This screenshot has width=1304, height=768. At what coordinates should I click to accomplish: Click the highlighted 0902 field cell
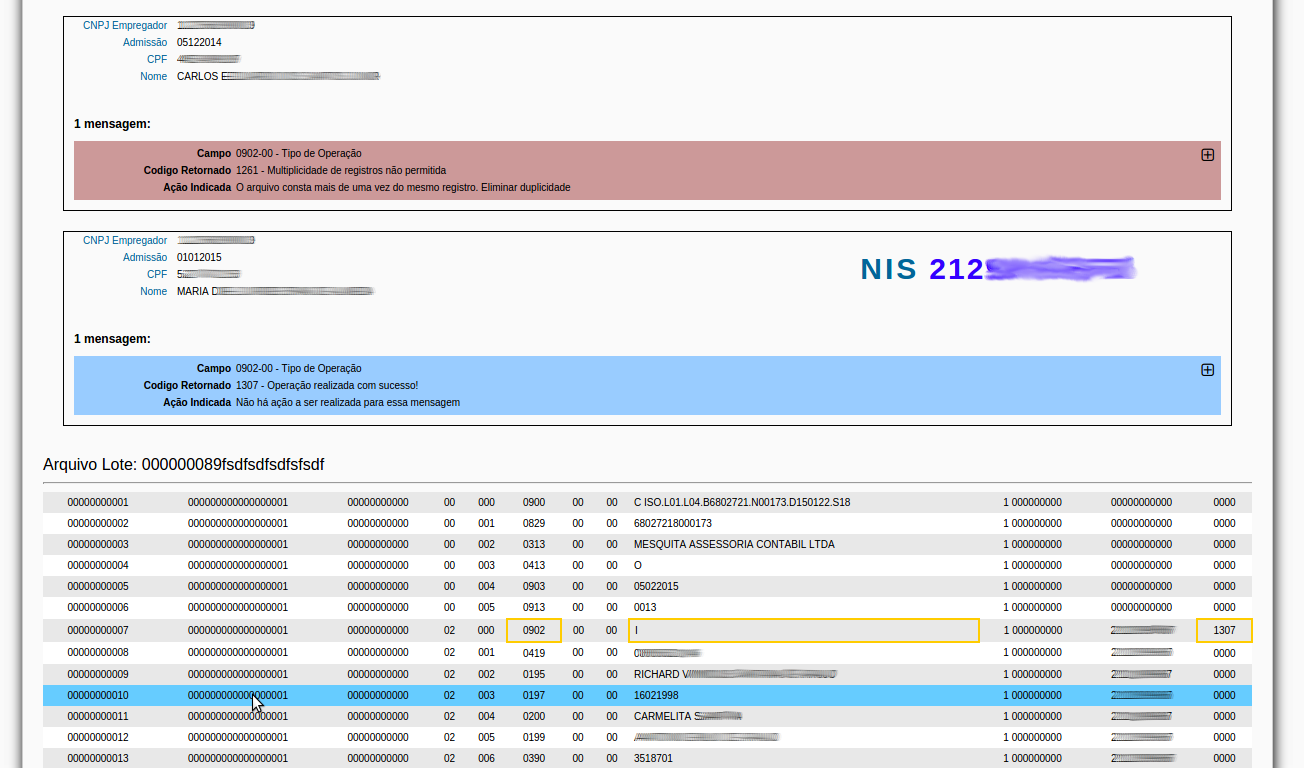click(x=534, y=630)
